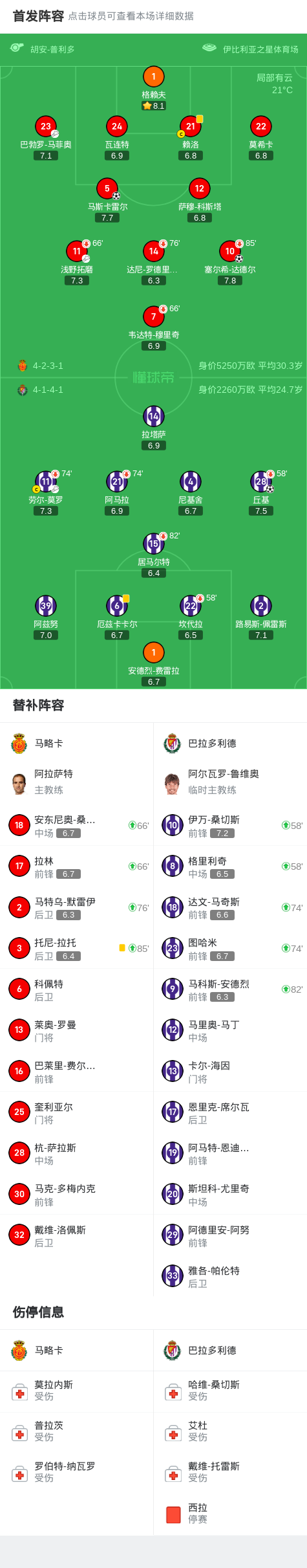Open suspended player 西拉 red card entry
The width and height of the screenshot is (307, 1568).
tap(230, 1514)
